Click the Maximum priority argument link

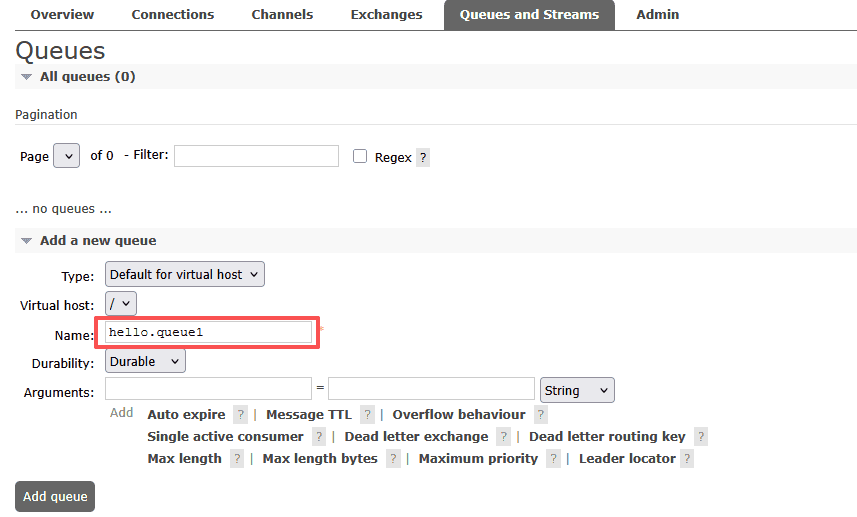[x=478, y=459]
